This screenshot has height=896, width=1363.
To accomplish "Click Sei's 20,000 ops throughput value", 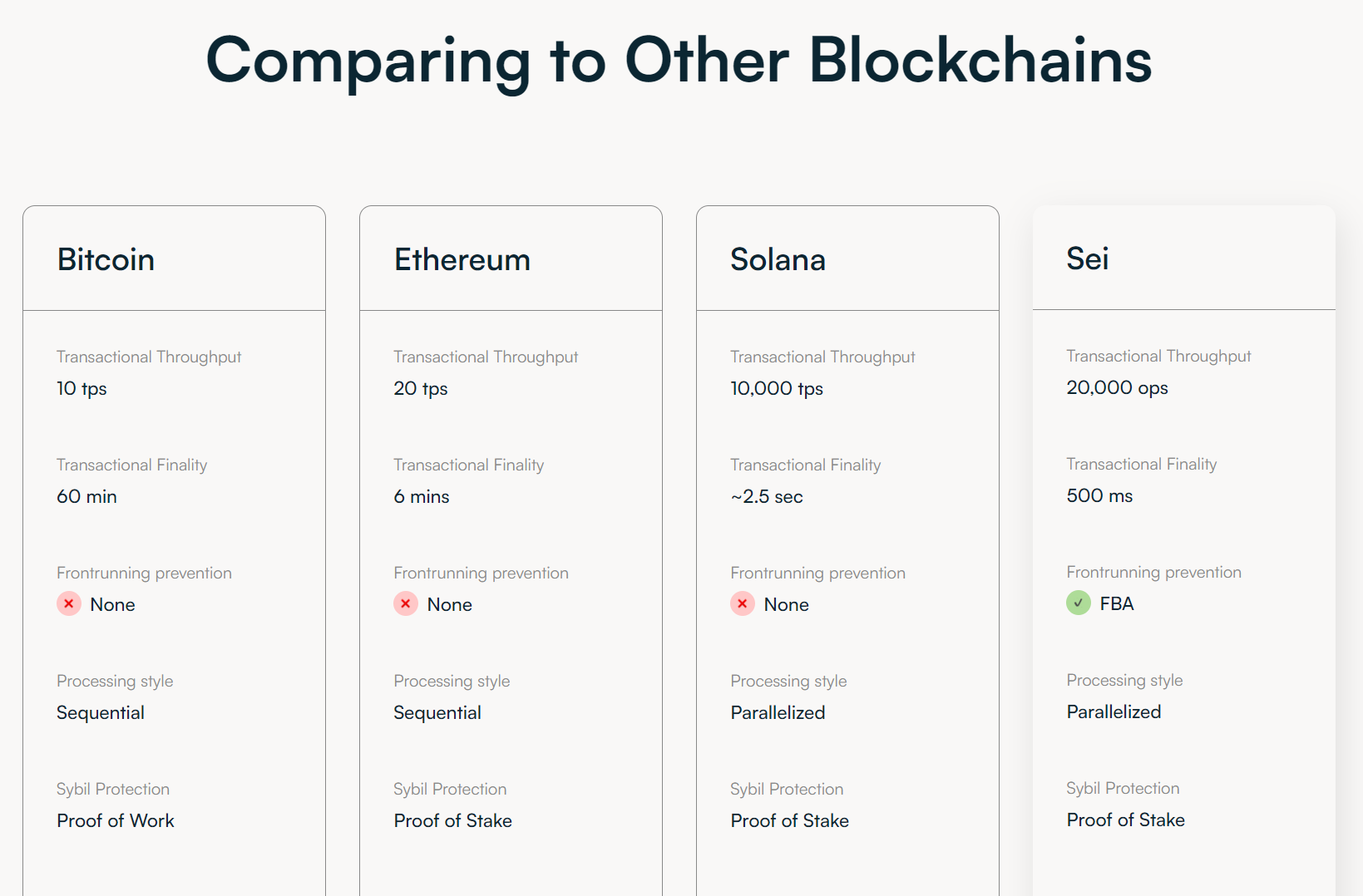I will tap(1117, 388).
